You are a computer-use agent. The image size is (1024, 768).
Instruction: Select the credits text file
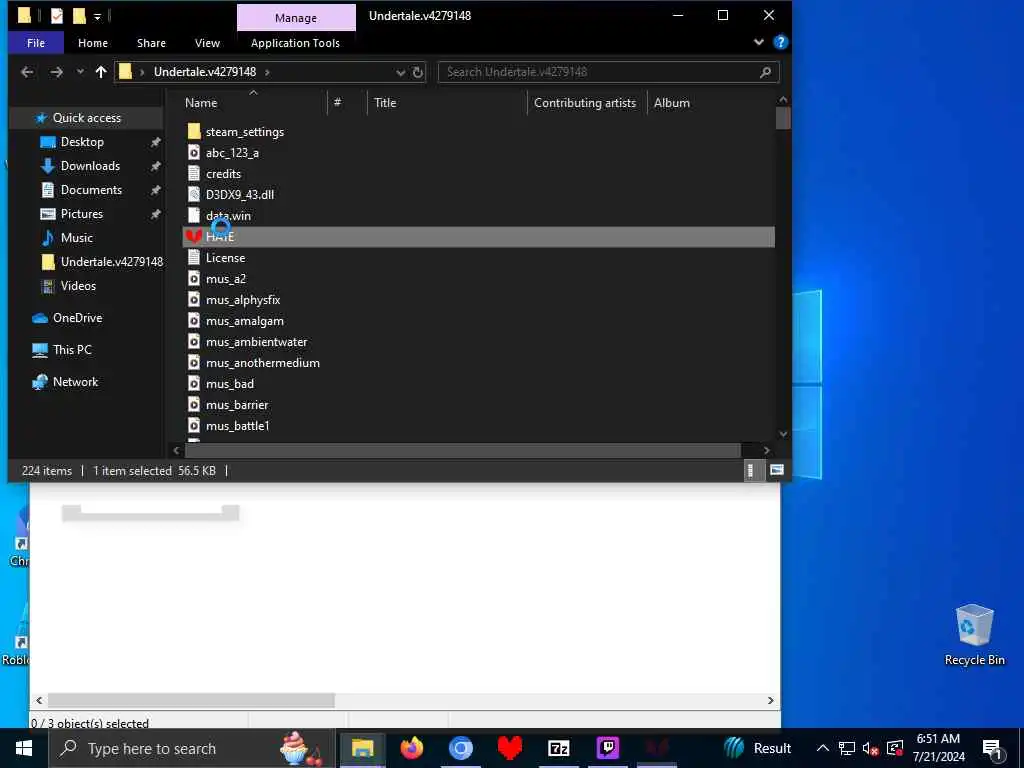(x=223, y=174)
